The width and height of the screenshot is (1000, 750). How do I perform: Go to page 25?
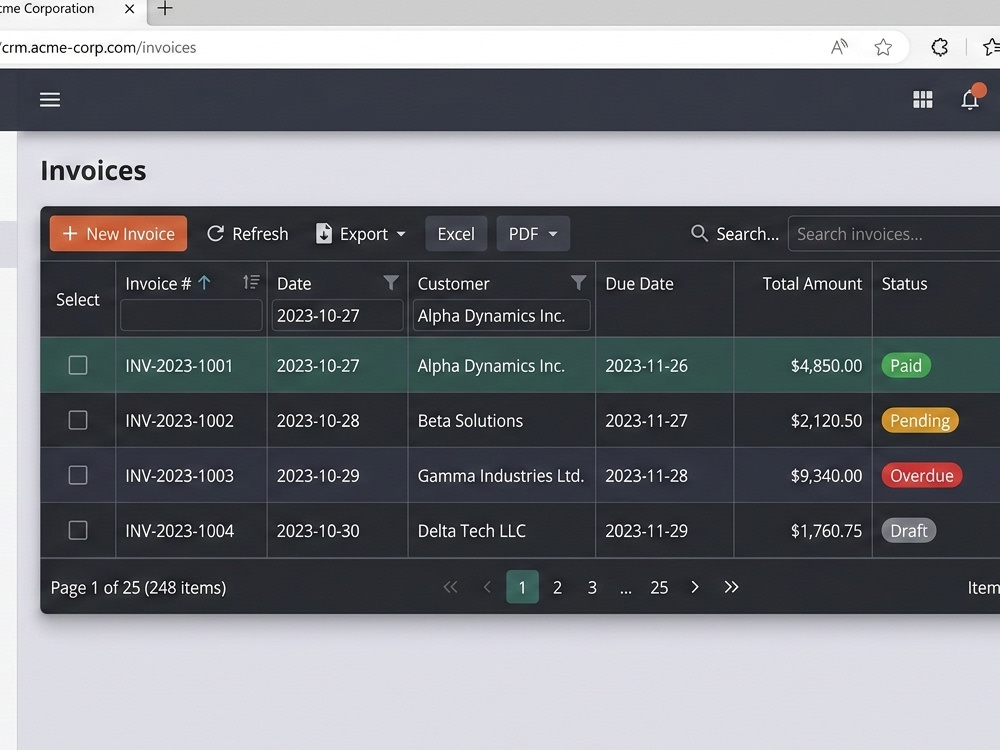pyautogui.click(x=659, y=587)
